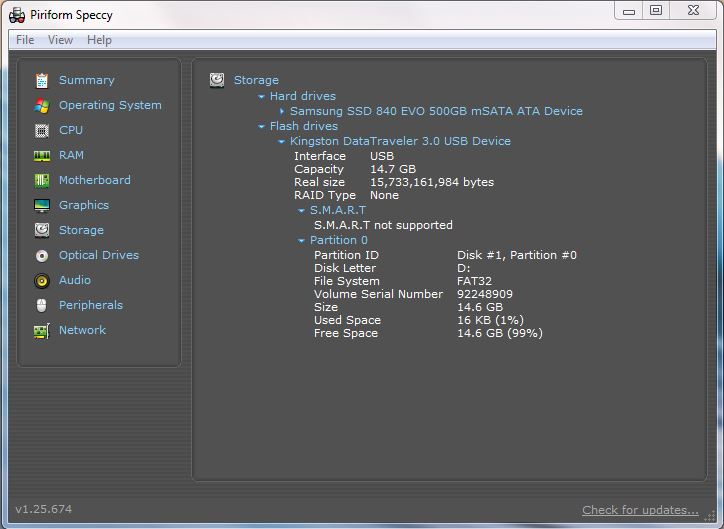
Task: Select the CPU chip icon
Action: click(42, 130)
